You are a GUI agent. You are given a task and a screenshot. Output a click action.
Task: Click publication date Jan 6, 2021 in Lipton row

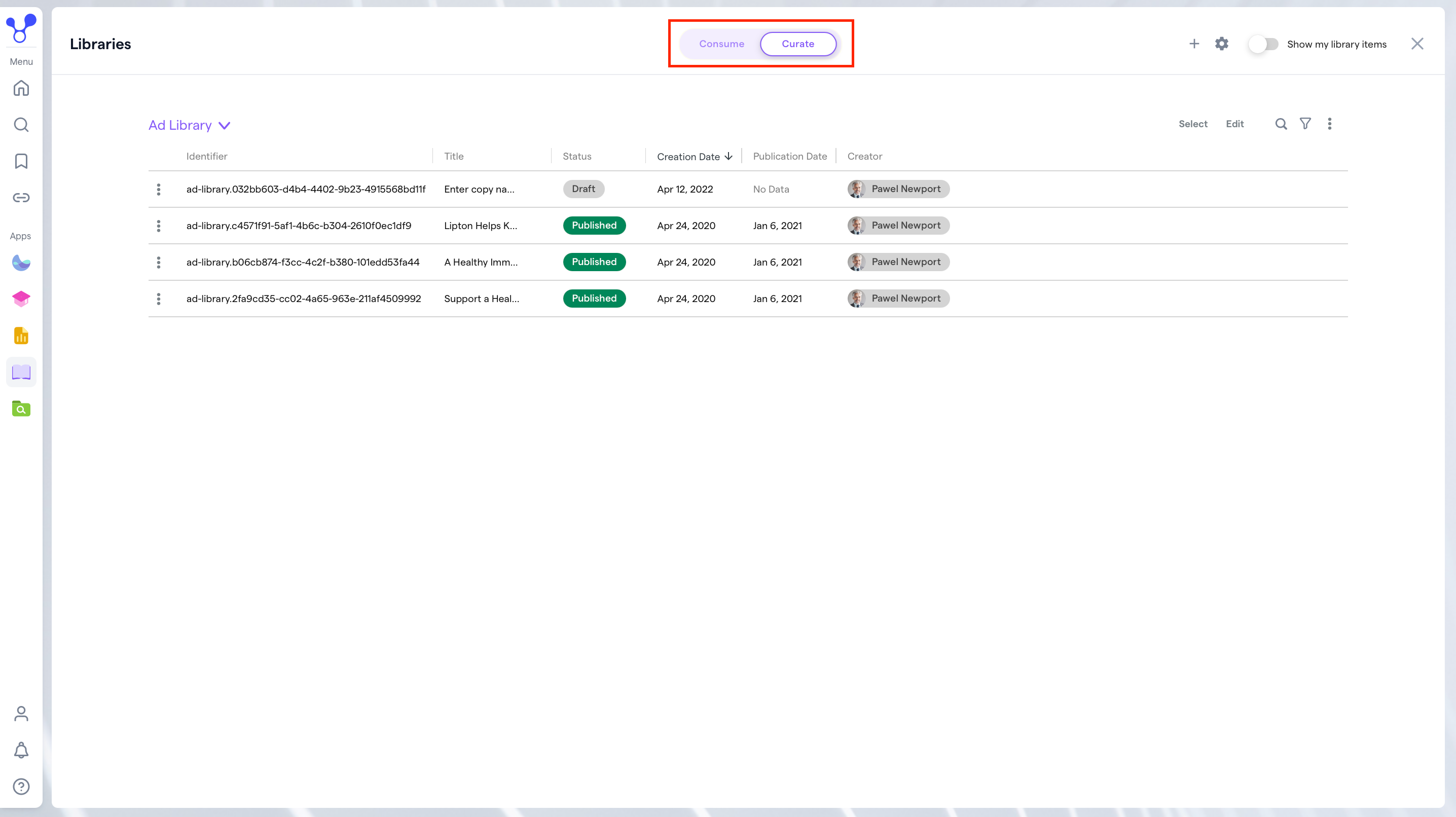(x=777, y=226)
